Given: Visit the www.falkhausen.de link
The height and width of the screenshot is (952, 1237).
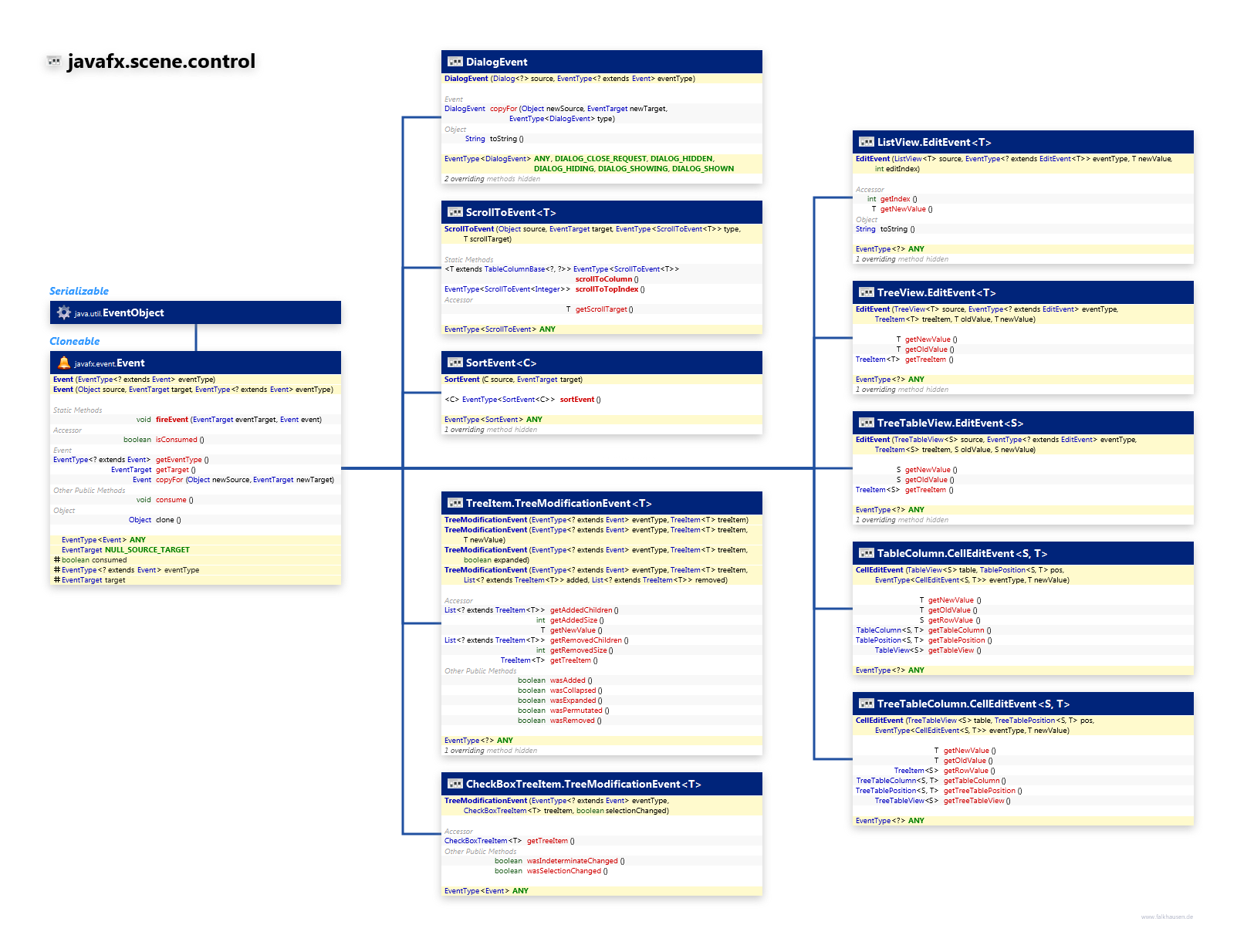Looking at the screenshot, I should tap(1167, 917).
